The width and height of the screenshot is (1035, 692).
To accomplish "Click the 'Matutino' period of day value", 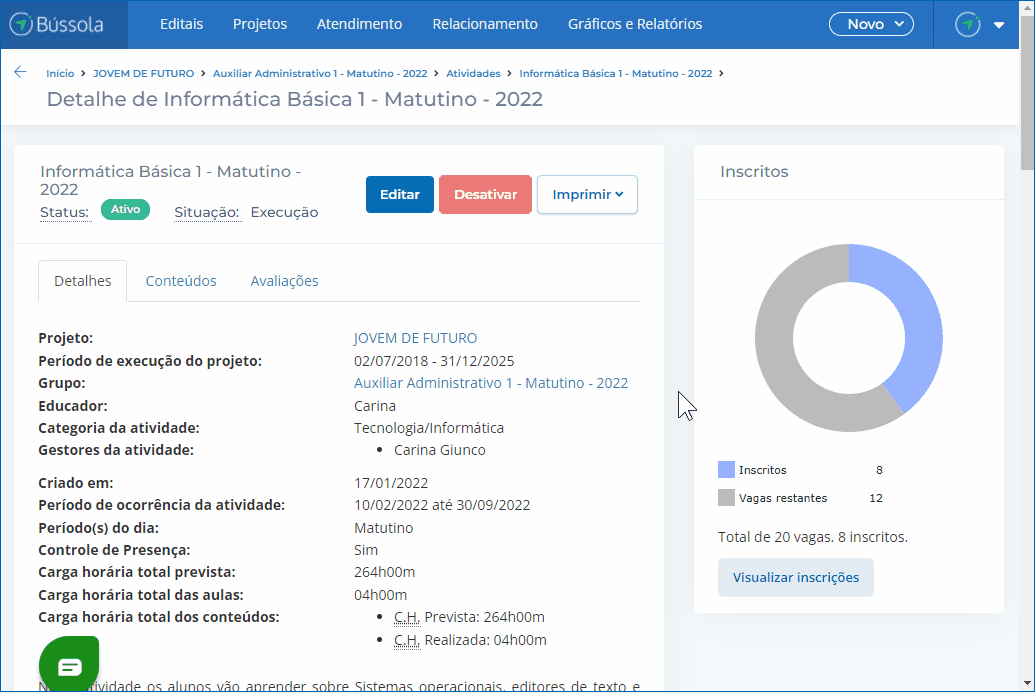I will pos(384,528).
